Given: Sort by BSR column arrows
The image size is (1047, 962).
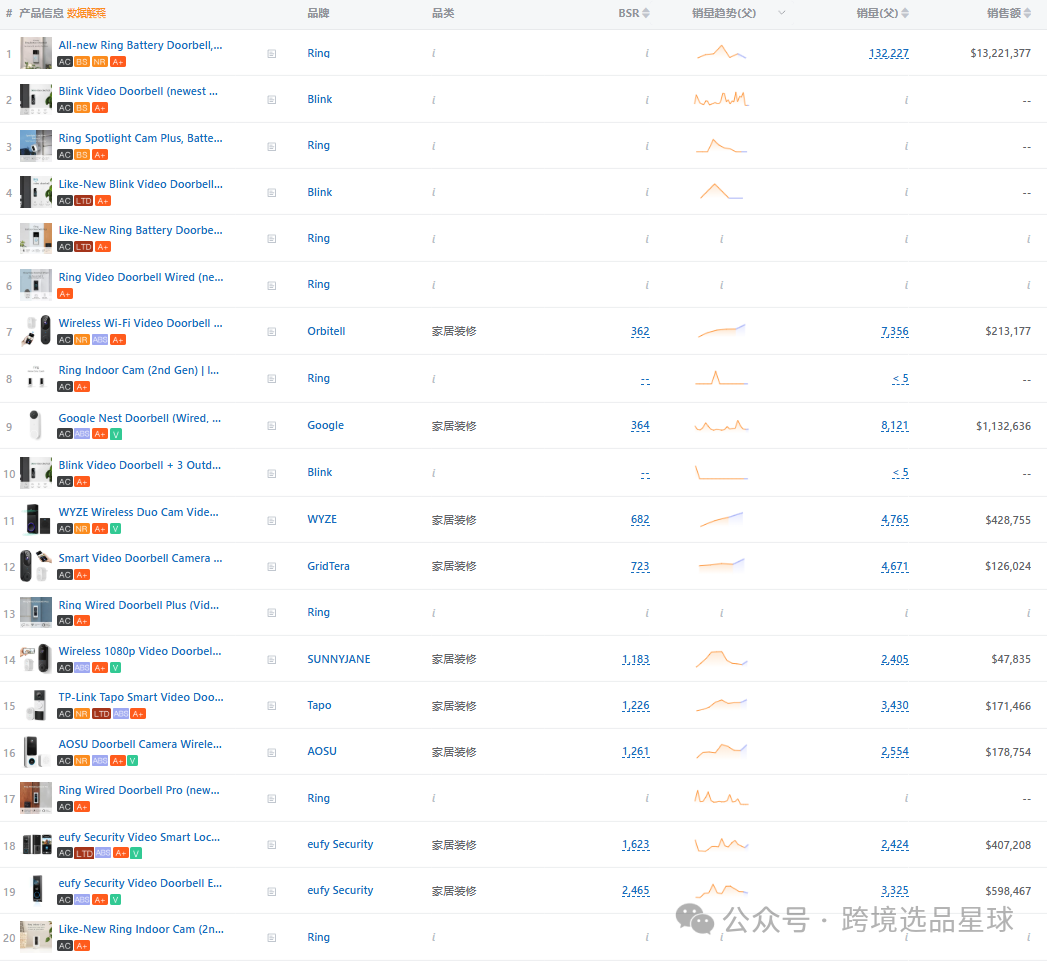Looking at the screenshot, I should 646,13.
